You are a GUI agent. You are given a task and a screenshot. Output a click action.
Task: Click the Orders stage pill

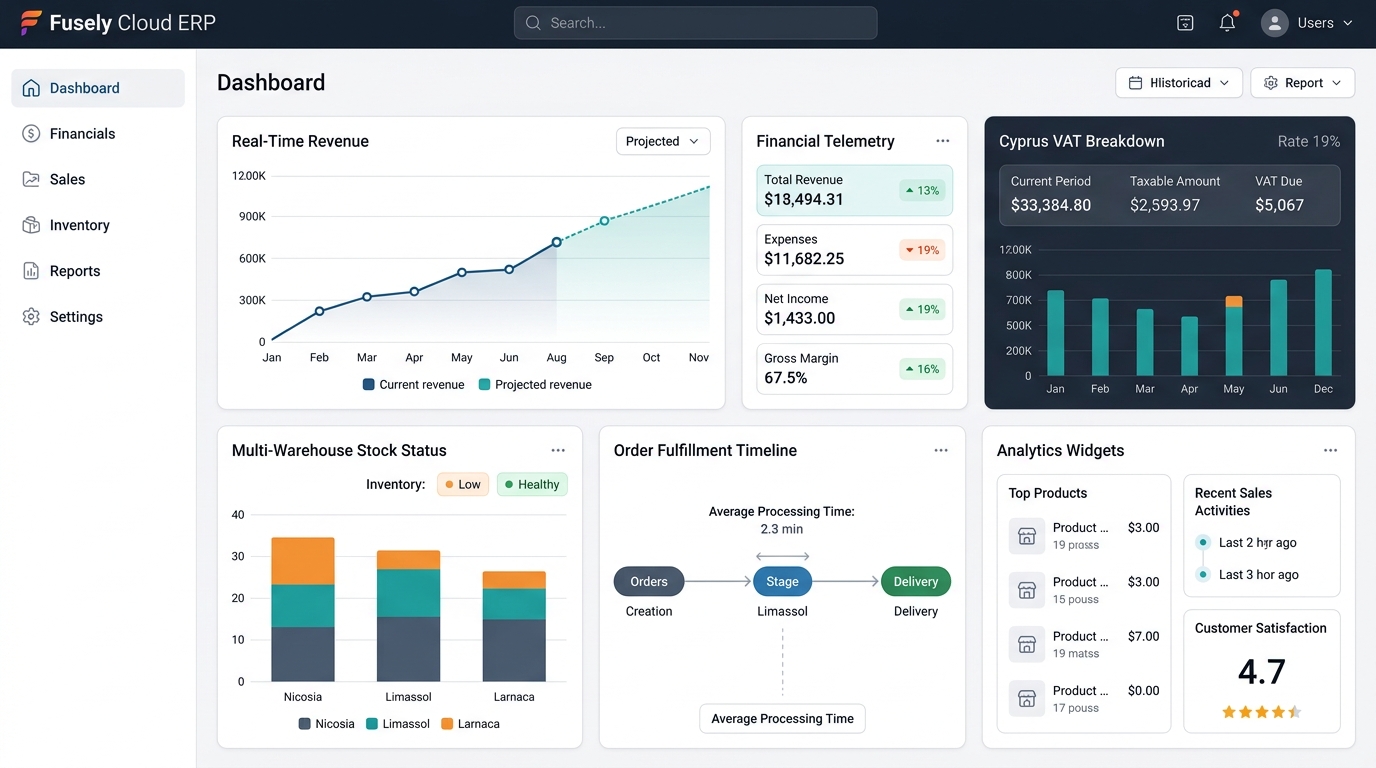click(x=648, y=582)
